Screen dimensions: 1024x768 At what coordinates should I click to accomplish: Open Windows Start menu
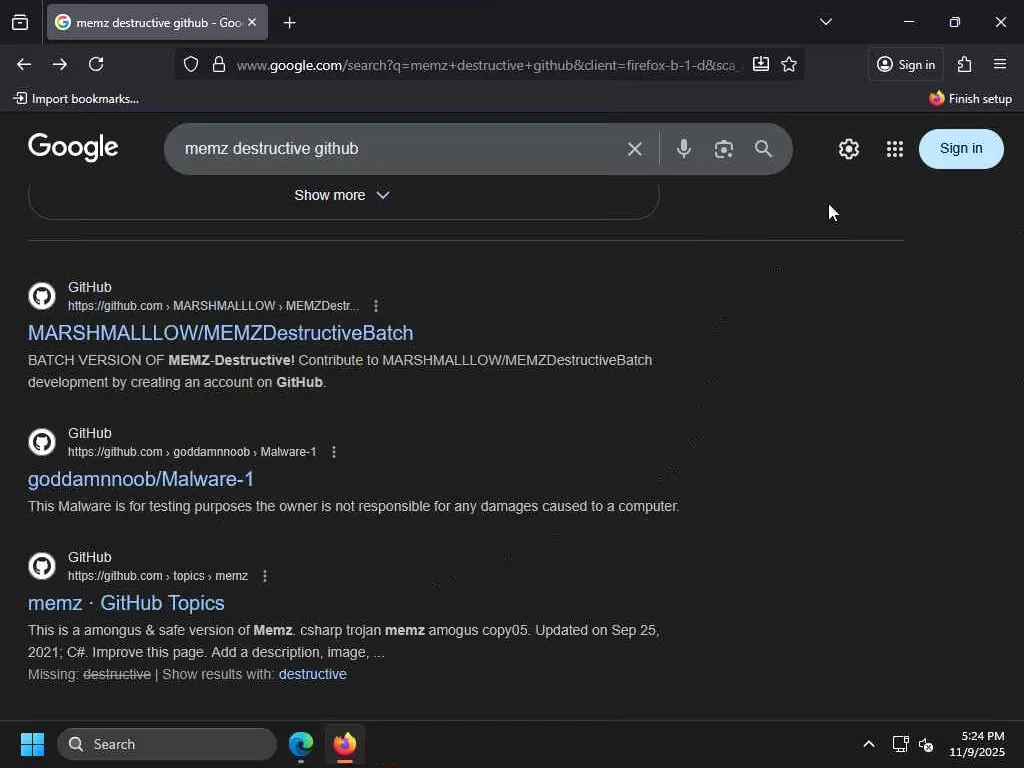tap(32, 744)
